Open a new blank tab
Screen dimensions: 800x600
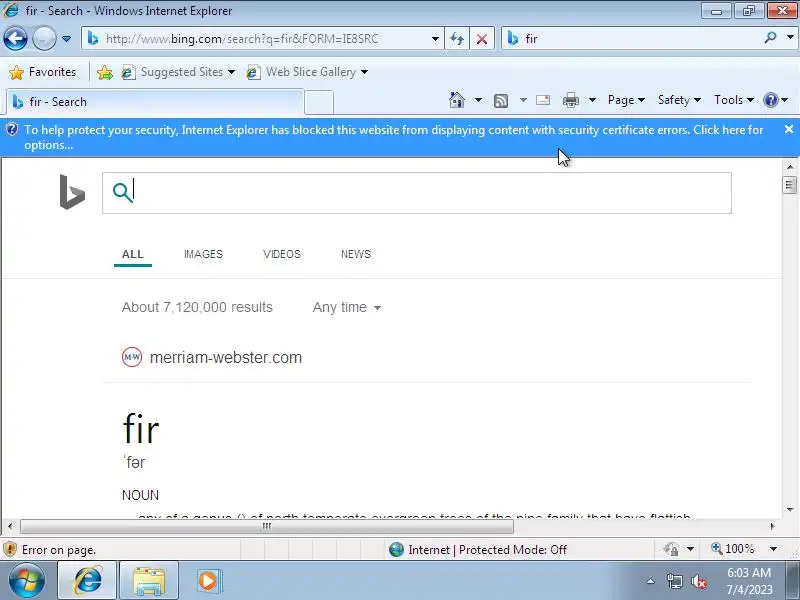click(x=319, y=102)
